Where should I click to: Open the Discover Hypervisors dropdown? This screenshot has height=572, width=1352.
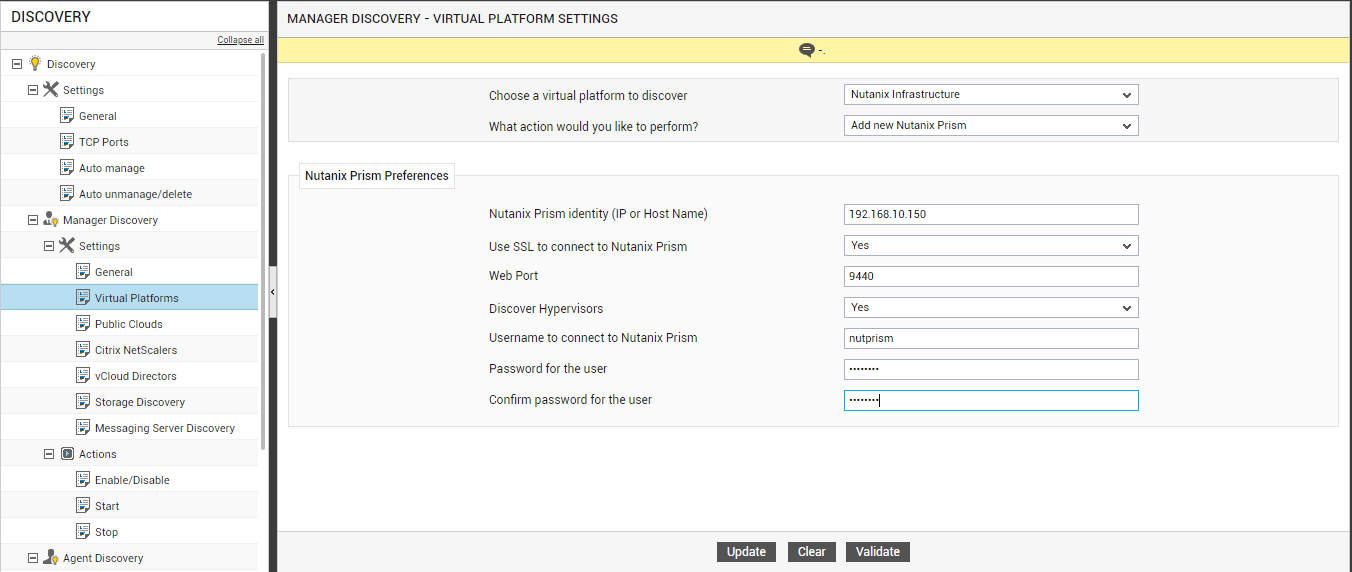[x=991, y=308]
